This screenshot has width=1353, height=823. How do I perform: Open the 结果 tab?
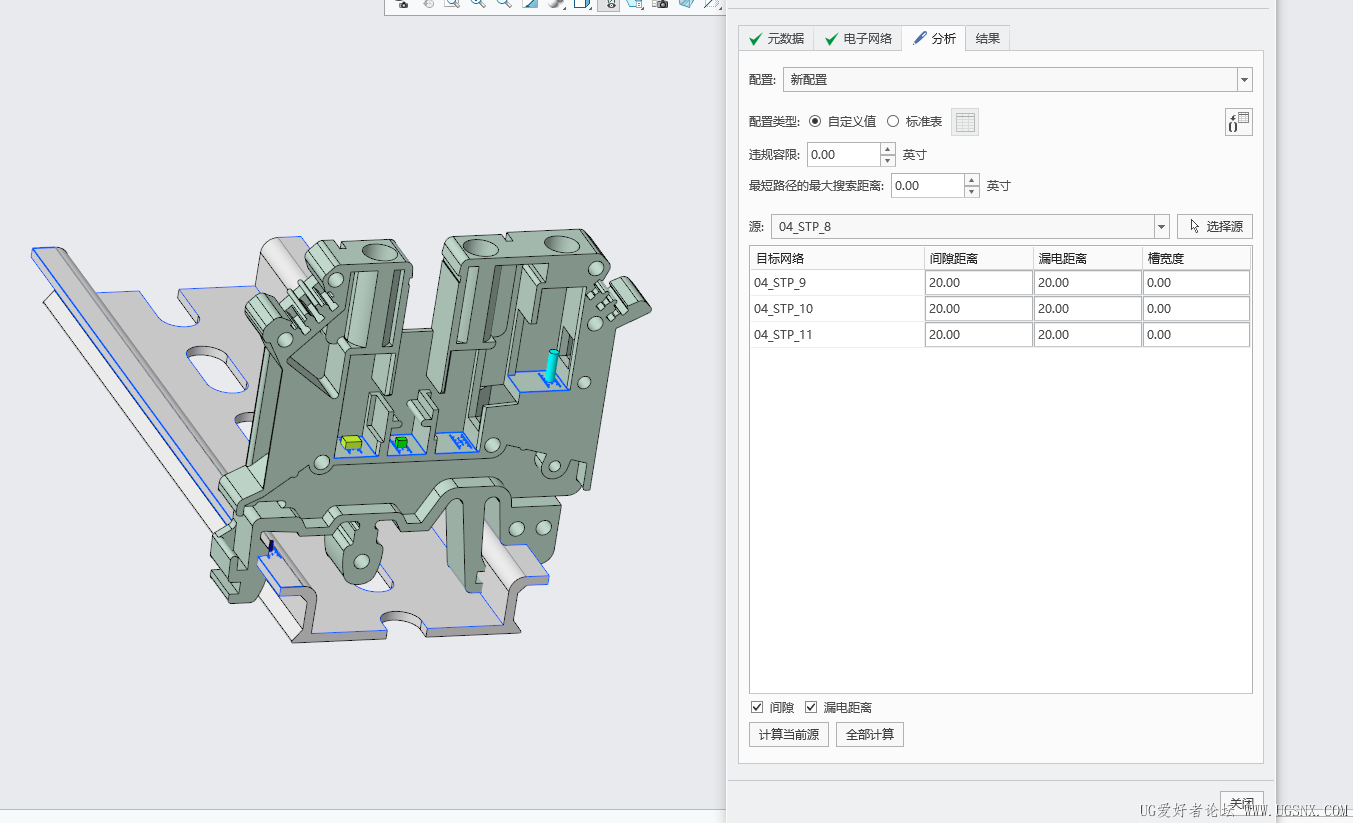coord(988,39)
